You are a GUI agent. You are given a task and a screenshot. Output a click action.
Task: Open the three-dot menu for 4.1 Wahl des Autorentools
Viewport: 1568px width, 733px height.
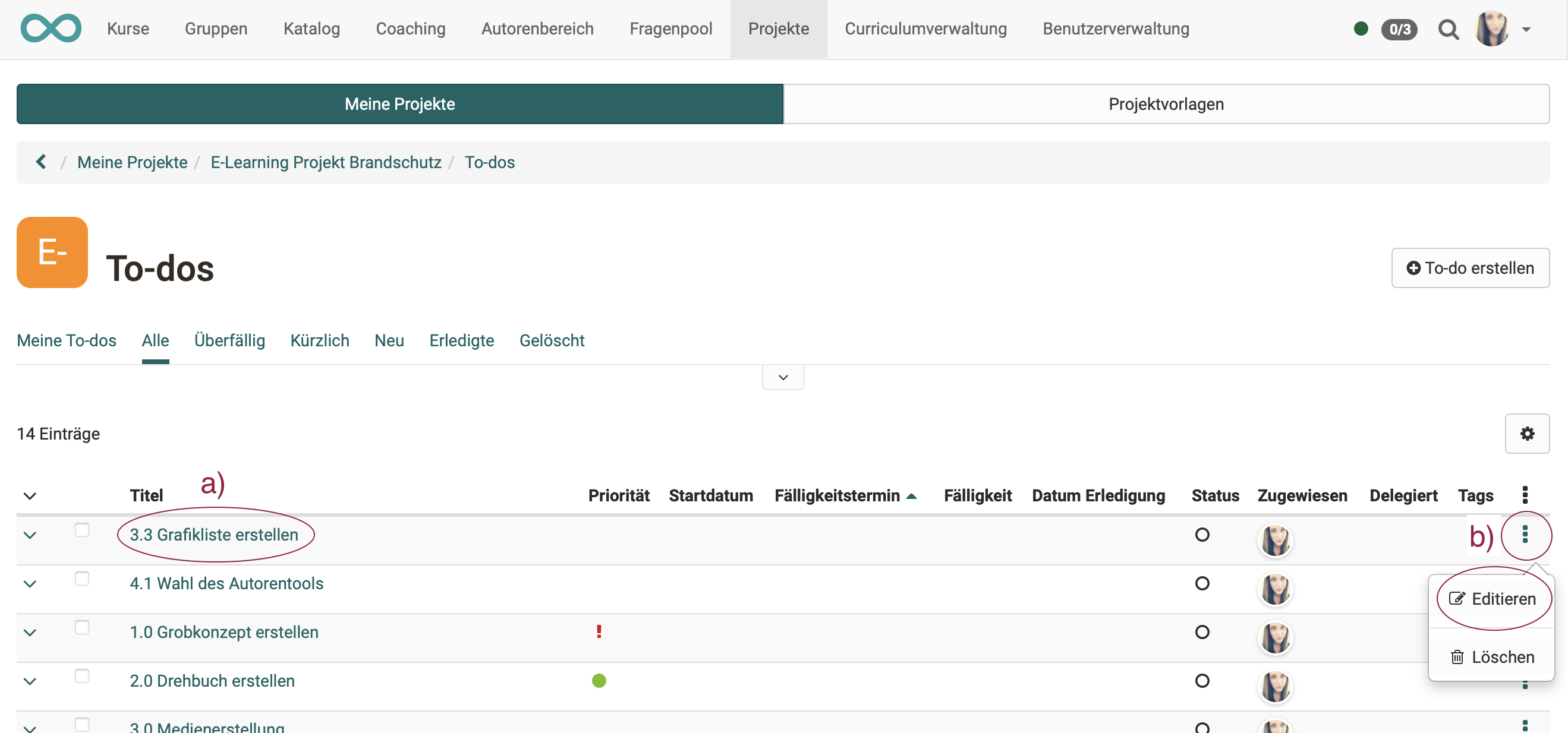coord(1525,584)
